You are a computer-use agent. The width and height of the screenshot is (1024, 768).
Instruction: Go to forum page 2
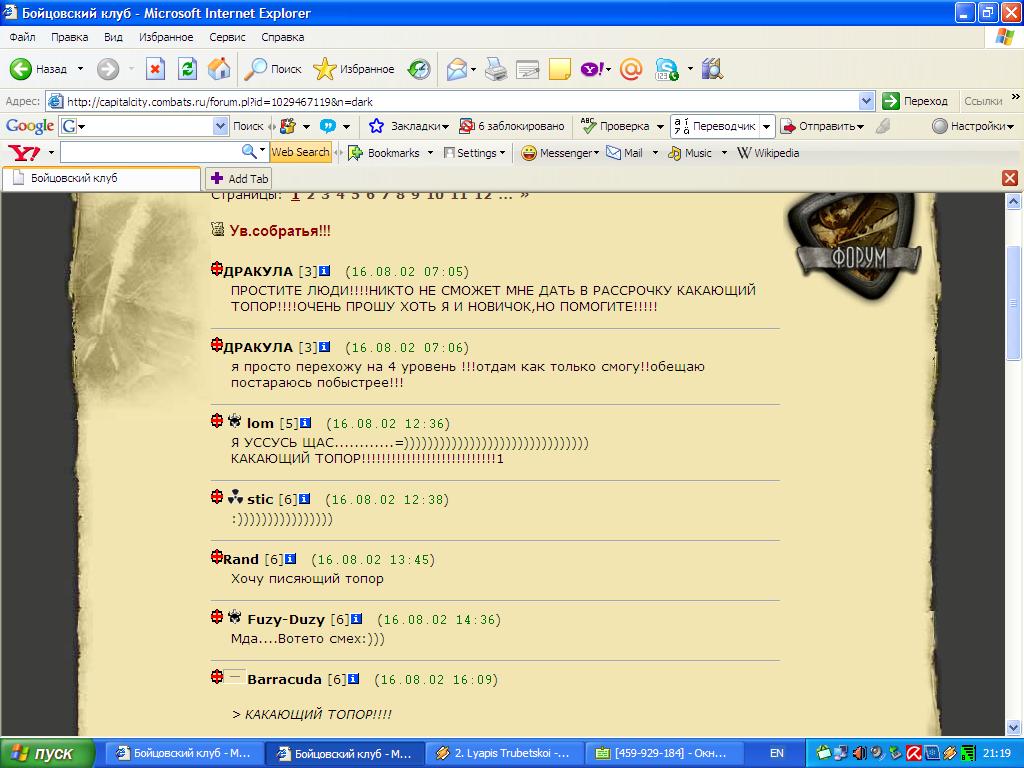pyautogui.click(x=311, y=195)
